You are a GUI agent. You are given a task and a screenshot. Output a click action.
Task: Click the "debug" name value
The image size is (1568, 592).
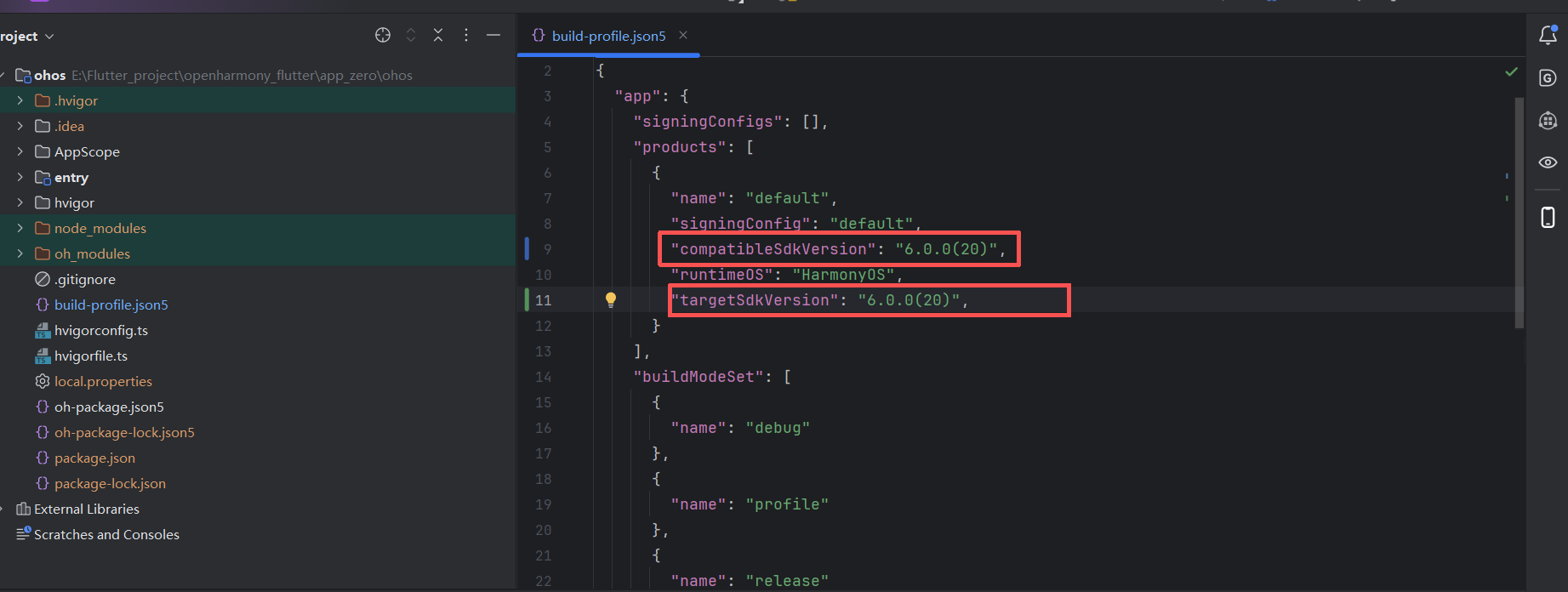[778, 428]
